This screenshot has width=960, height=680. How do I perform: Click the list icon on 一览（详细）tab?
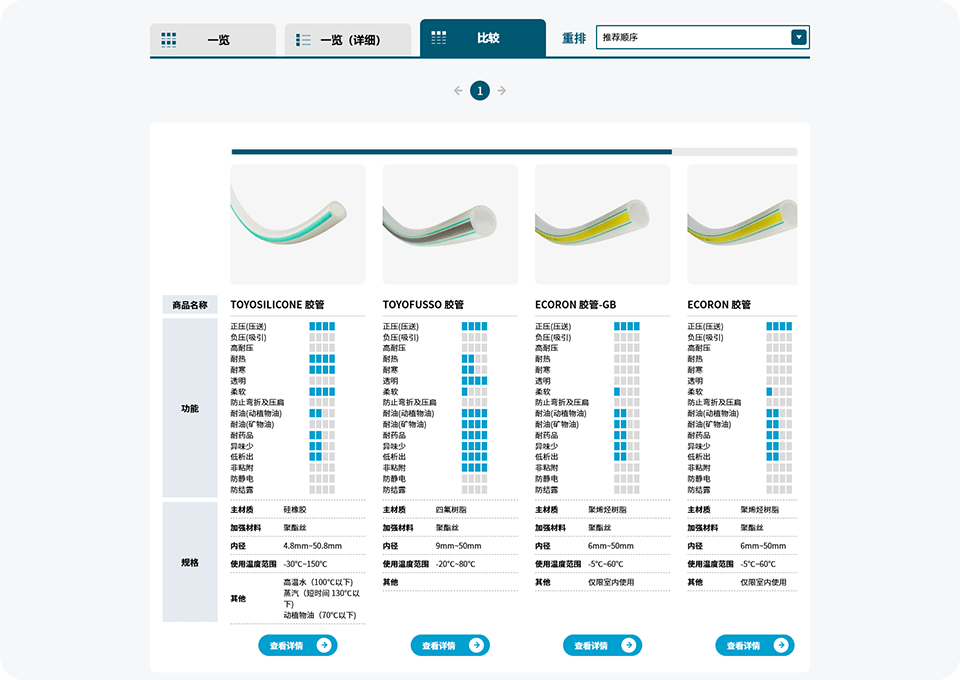pyautogui.click(x=303, y=40)
